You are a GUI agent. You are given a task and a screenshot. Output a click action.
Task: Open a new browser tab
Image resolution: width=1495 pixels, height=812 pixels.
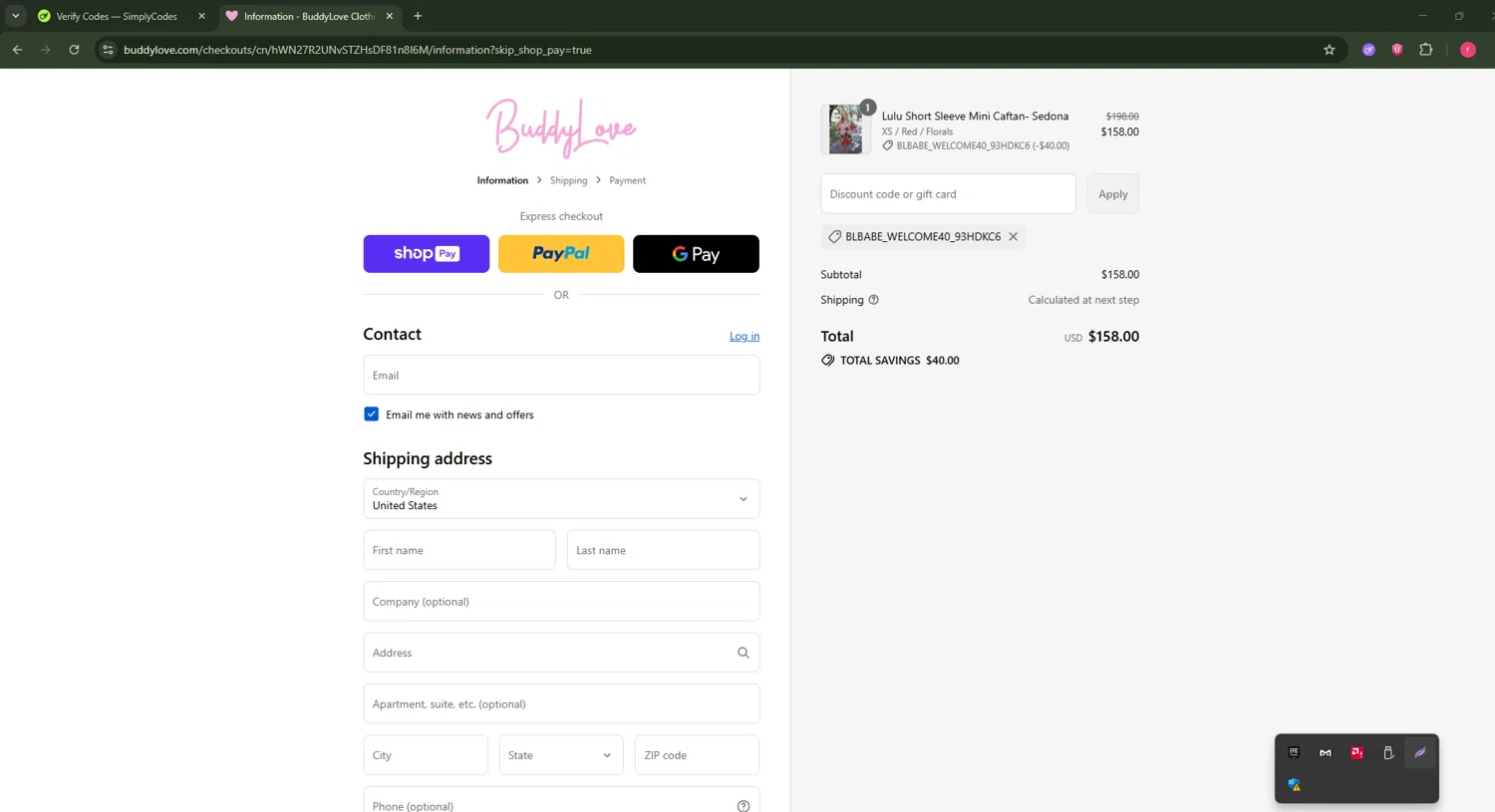pyautogui.click(x=418, y=16)
